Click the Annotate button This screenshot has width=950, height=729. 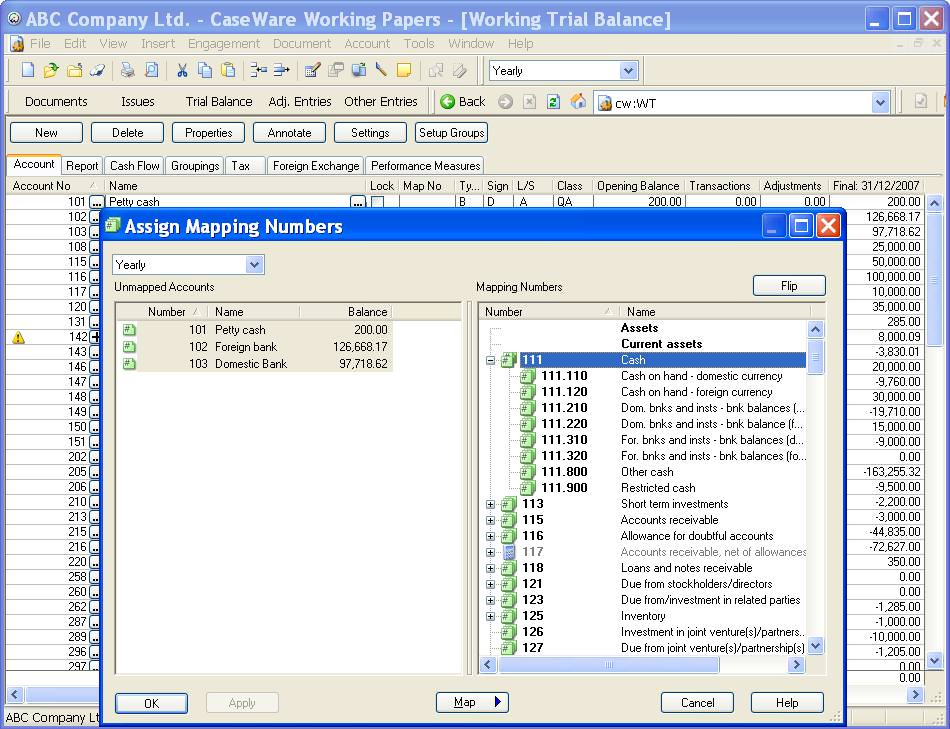tap(289, 133)
